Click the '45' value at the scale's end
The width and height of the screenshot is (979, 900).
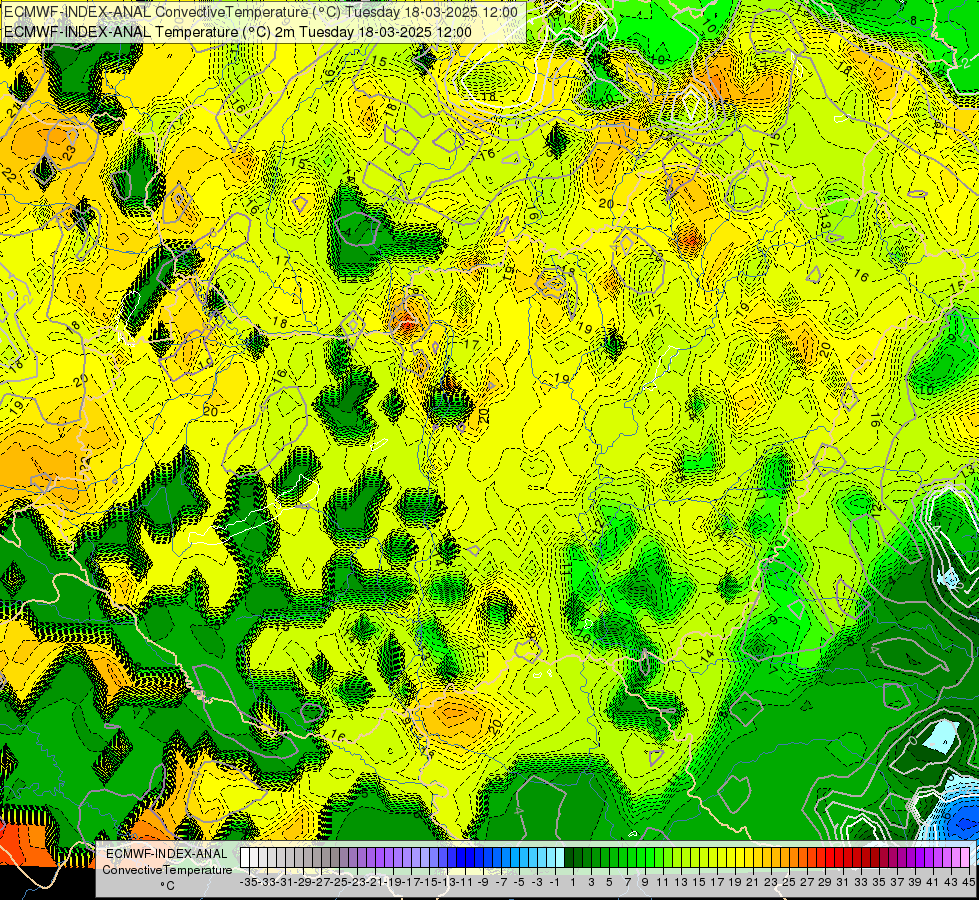968,881
